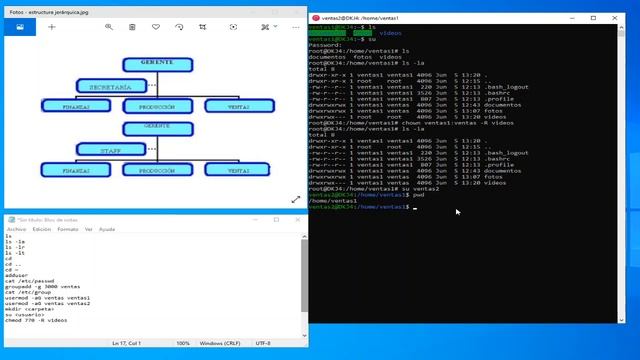Click the Notepad scroll down arrow
Image resolution: width=640 pixels, height=360 pixels.
click(304, 336)
